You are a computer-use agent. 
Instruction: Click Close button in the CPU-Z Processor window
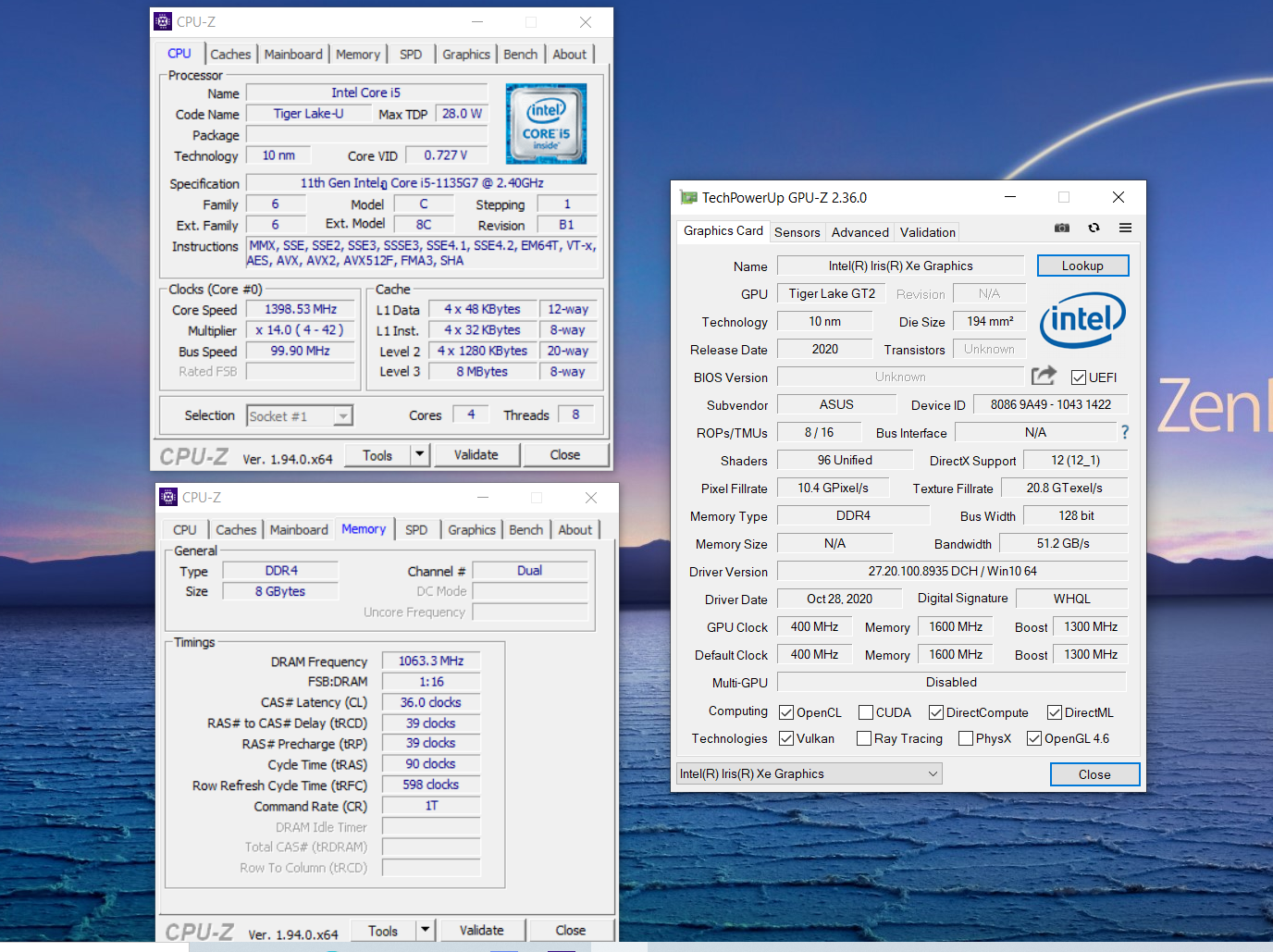(565, 454)
